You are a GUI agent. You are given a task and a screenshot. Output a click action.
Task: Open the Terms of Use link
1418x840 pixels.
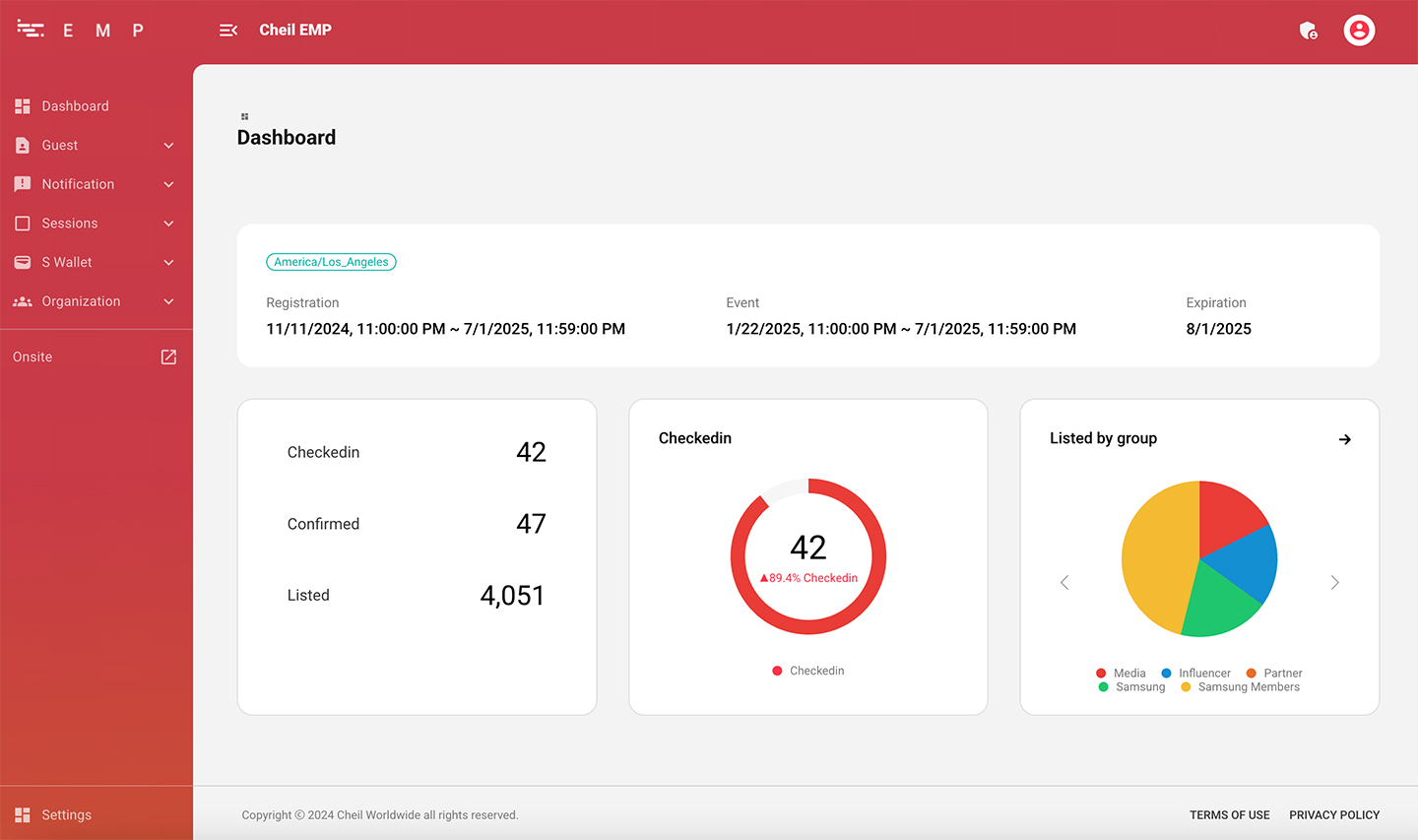tap(1229, 814)
